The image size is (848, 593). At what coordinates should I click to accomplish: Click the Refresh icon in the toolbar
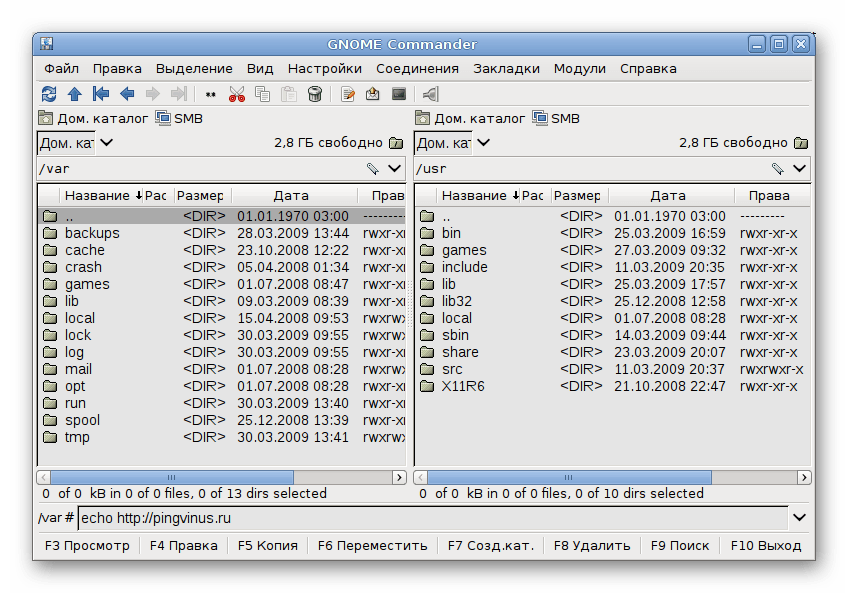(49, 94)
